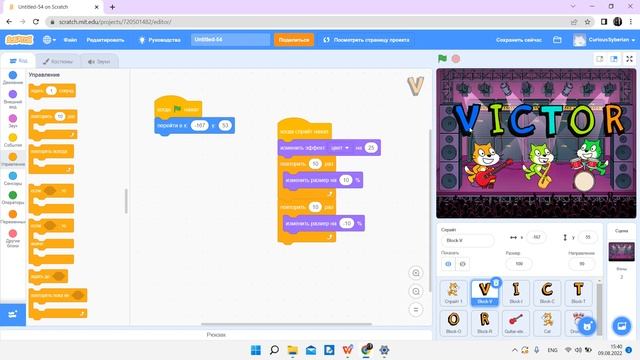The image size is (640, 360).
Task: Open My Stuff folder icon
Action: pyautogui.click(x=557, y=40)
